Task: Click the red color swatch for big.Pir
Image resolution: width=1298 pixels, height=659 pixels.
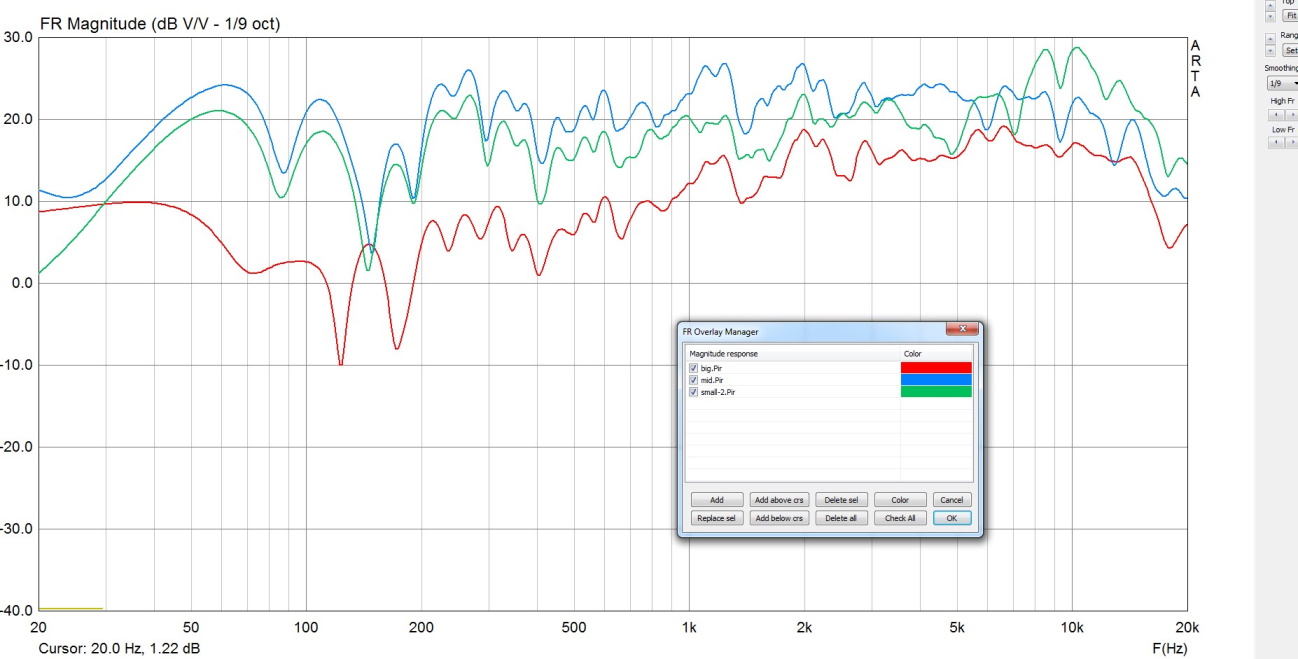Action: click(x=936, y=368)
